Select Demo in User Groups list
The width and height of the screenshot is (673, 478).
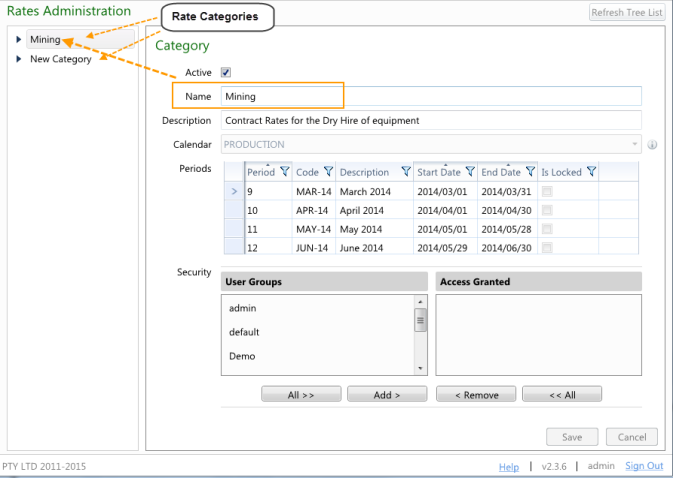coord(242,356)
